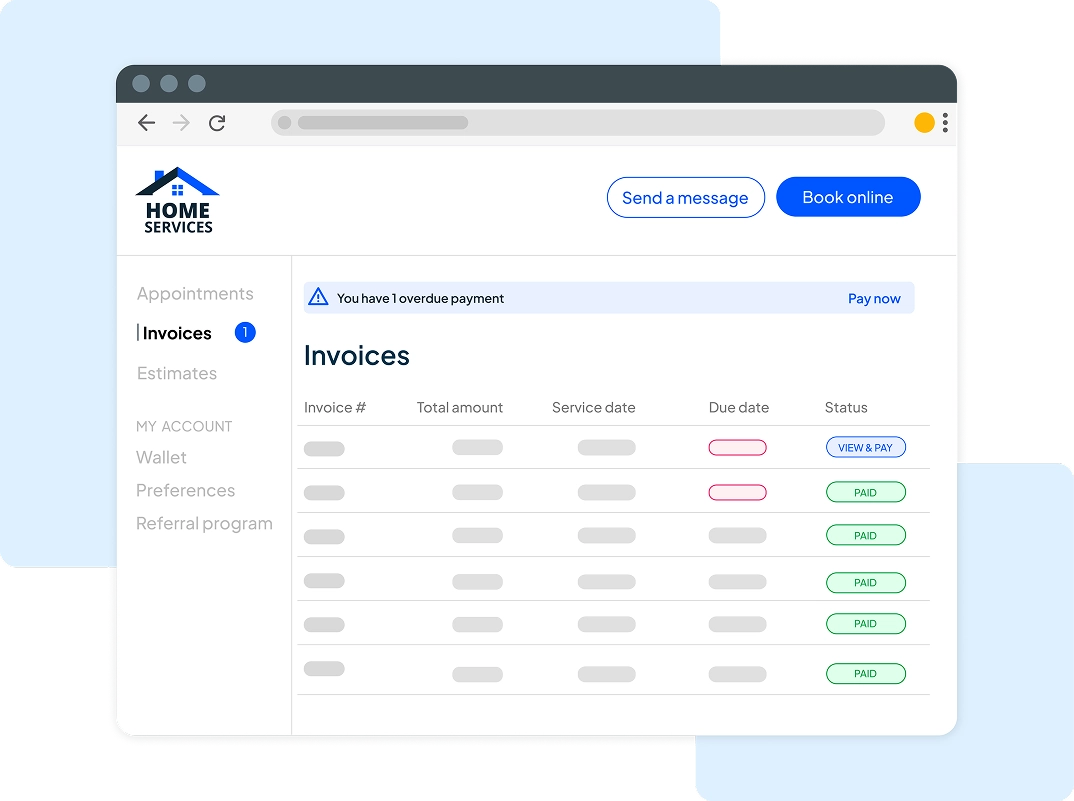Click the orange profile avatar in browser toolbar
The width and height of the screenshot is (1074, 801).
click(x=923, y=122)
